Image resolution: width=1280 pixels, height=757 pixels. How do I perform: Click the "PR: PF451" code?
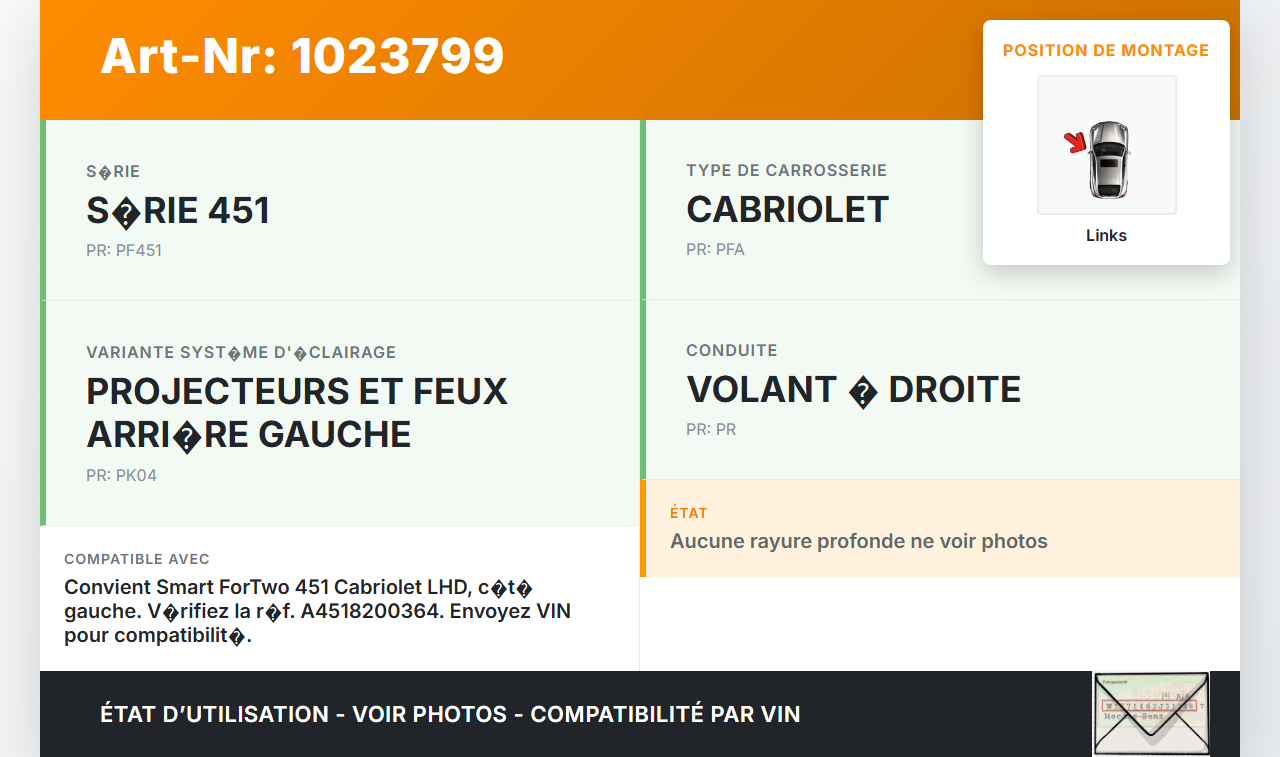(124, 251)
